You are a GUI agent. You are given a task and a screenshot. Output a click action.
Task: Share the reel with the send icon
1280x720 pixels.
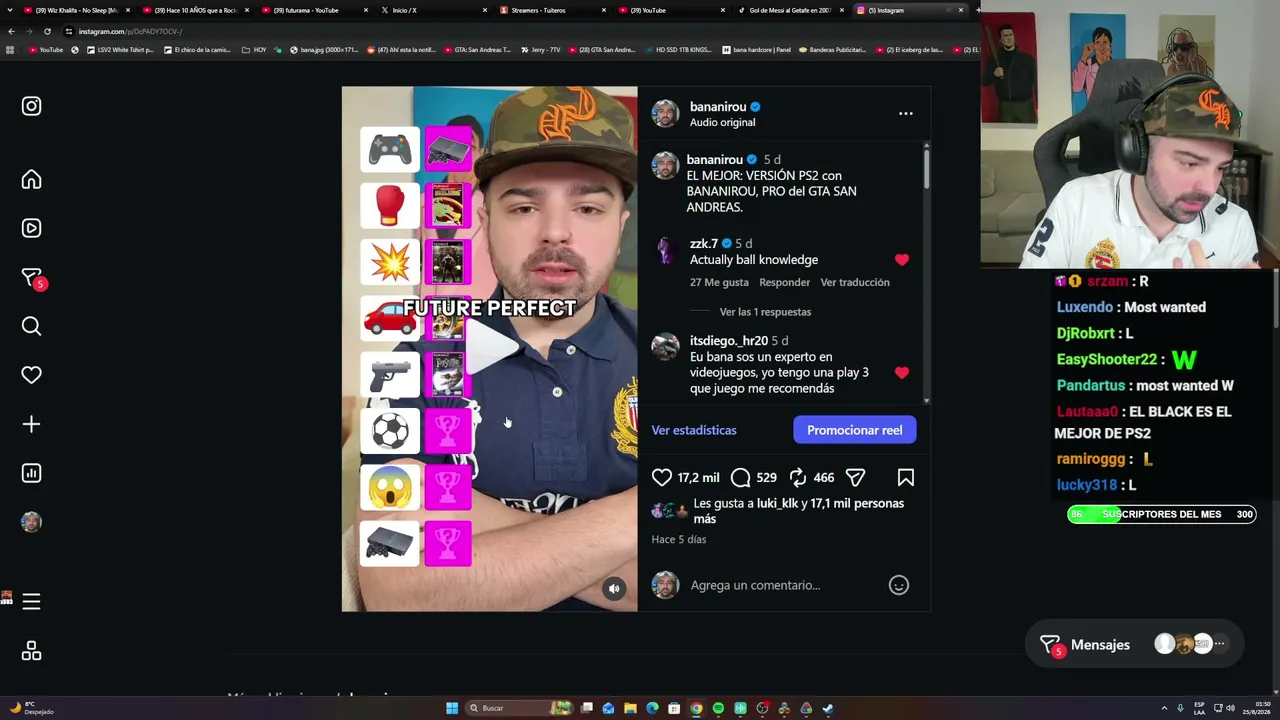coord(855,478)
